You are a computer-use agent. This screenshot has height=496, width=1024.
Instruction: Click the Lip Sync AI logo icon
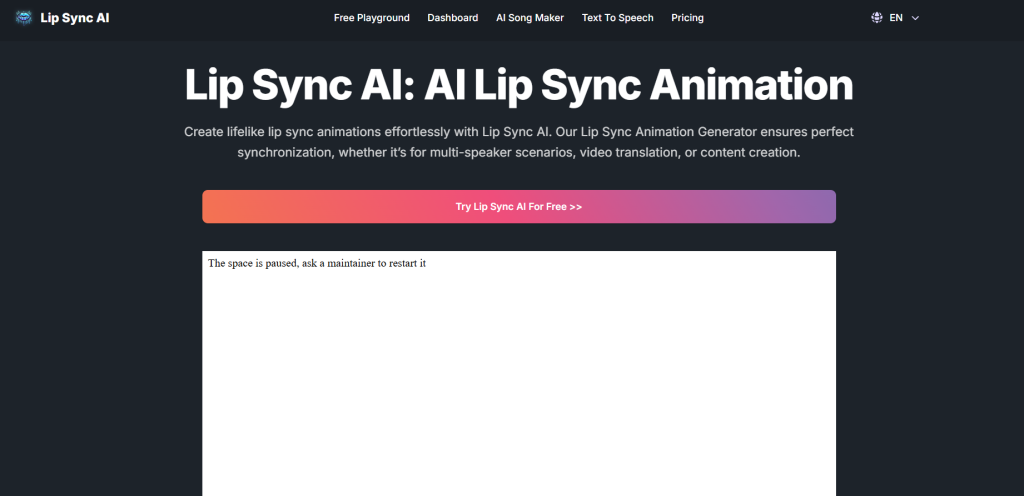24,18
